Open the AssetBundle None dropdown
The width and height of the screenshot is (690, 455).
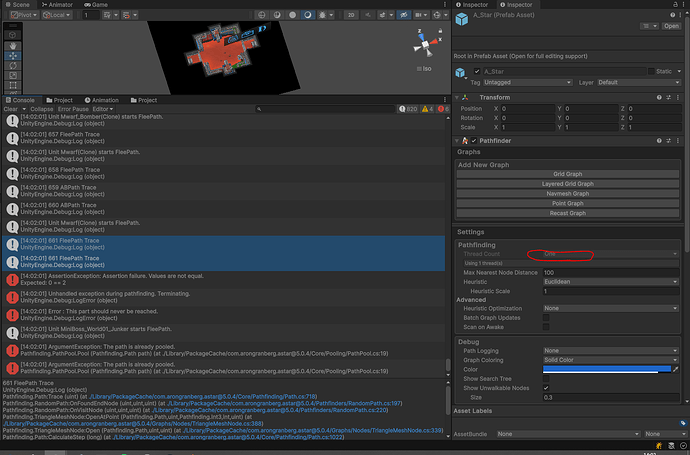point(568,434)
